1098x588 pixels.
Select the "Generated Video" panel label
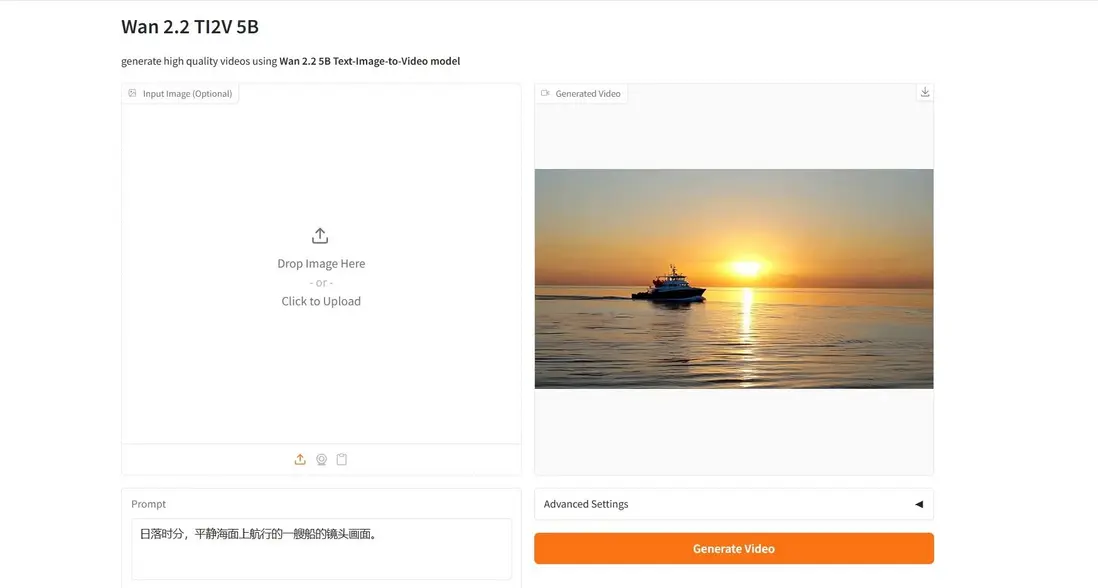click(x=588, y=94)
